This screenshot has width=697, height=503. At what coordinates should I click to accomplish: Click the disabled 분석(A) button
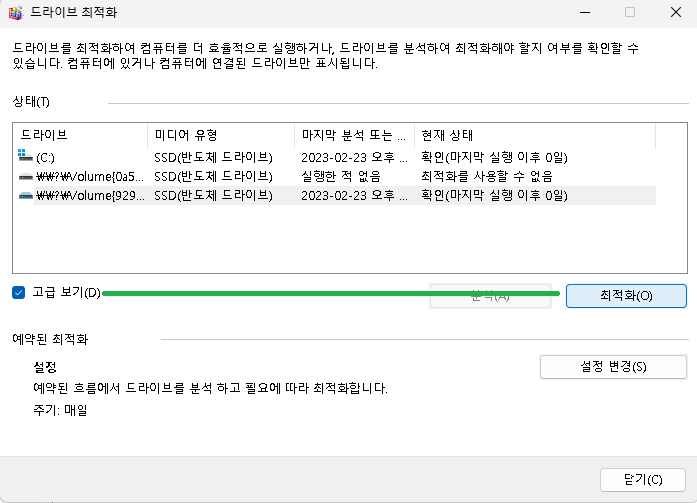tap(490, 296)
